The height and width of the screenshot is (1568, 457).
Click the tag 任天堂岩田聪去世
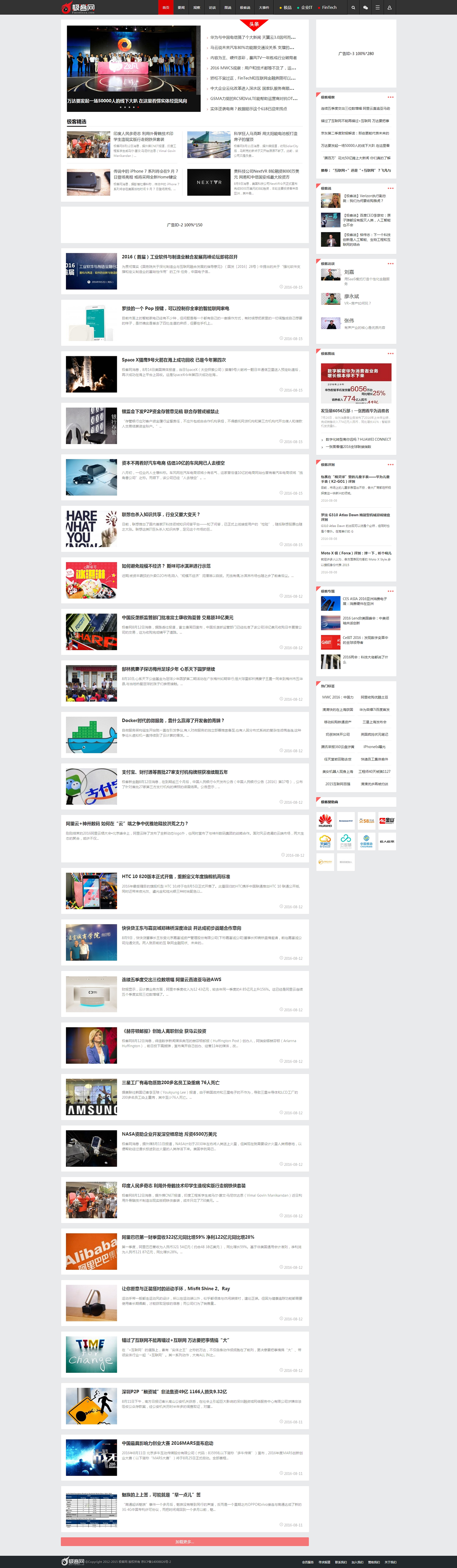337,759
